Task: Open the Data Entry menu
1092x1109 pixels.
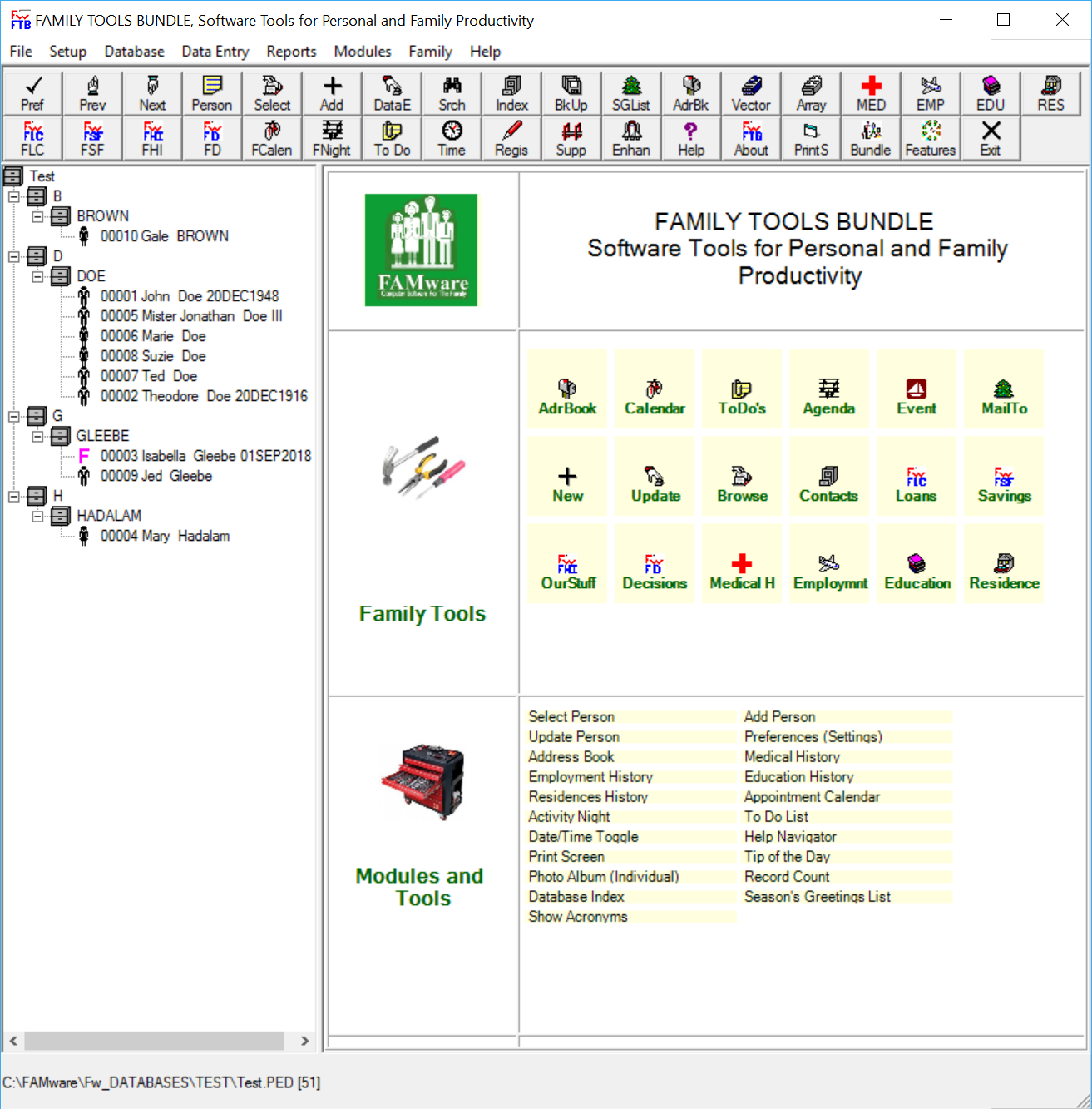Action: point(215,52)
